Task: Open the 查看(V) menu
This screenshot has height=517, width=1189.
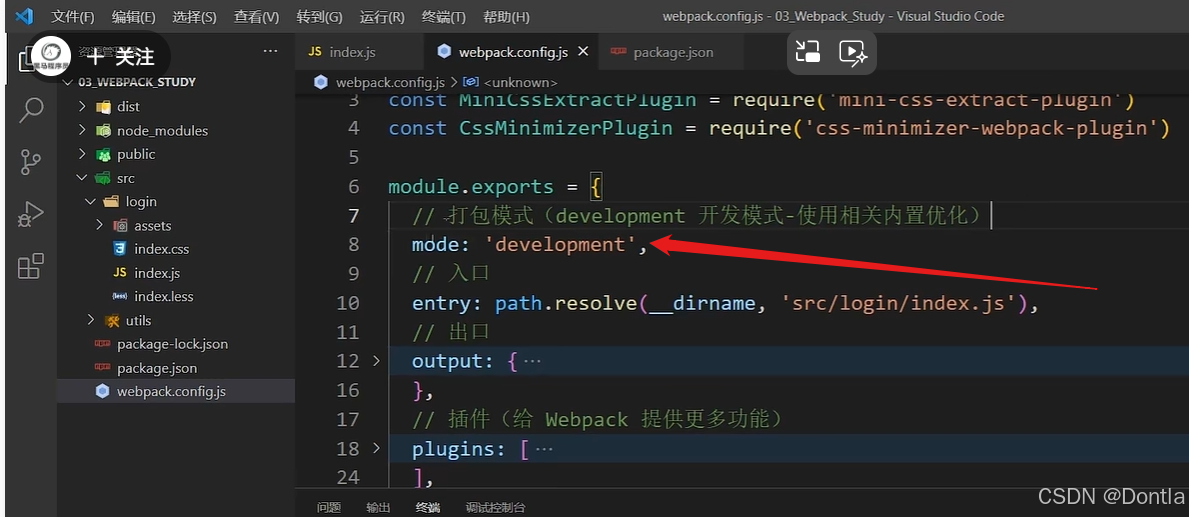Action: [x=256, y=17]
